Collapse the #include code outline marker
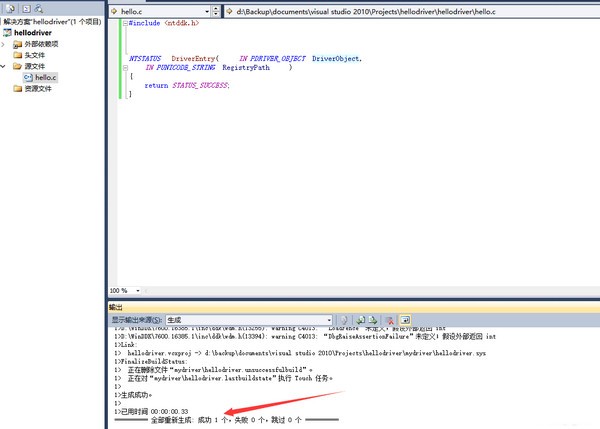Image resolution: width=600 pixels, height=429 pixels. pyautogui.click(x=123, y=23)
